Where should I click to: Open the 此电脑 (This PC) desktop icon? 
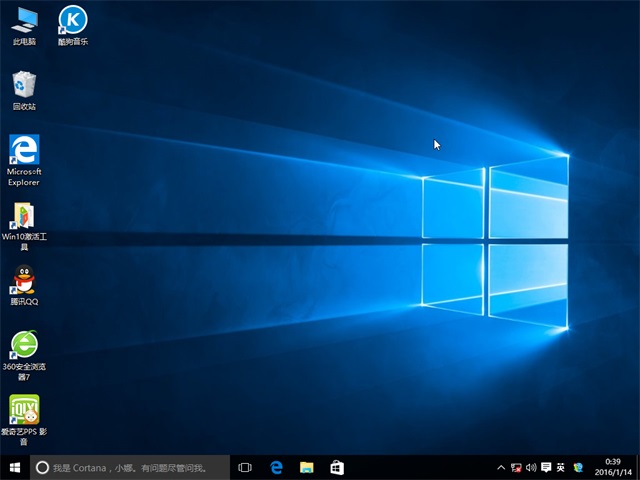23,20
